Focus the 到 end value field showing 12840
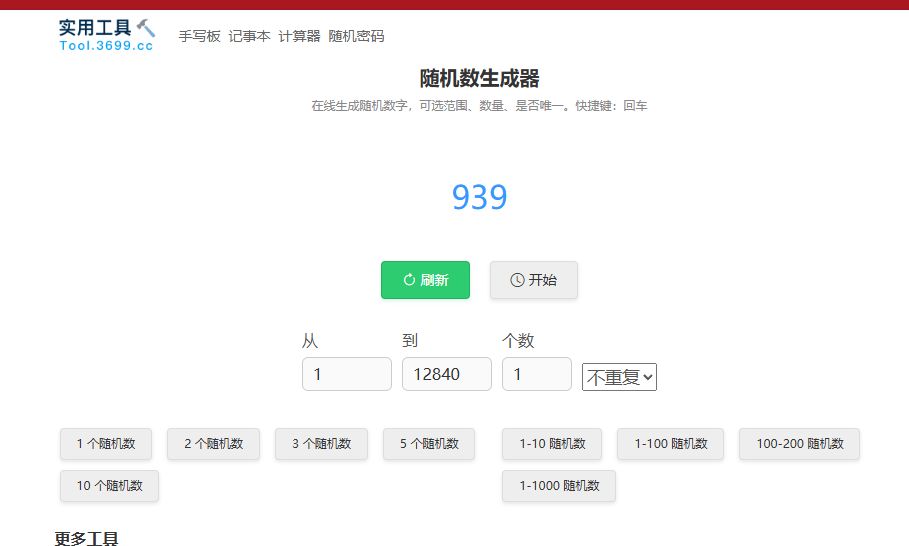The image size is (909, 546). click(447, 374)
